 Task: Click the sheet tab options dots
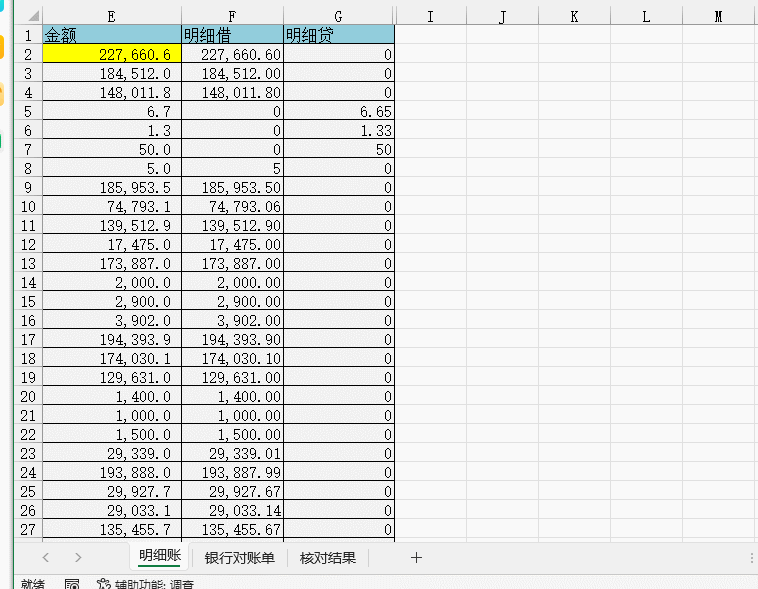752,558
